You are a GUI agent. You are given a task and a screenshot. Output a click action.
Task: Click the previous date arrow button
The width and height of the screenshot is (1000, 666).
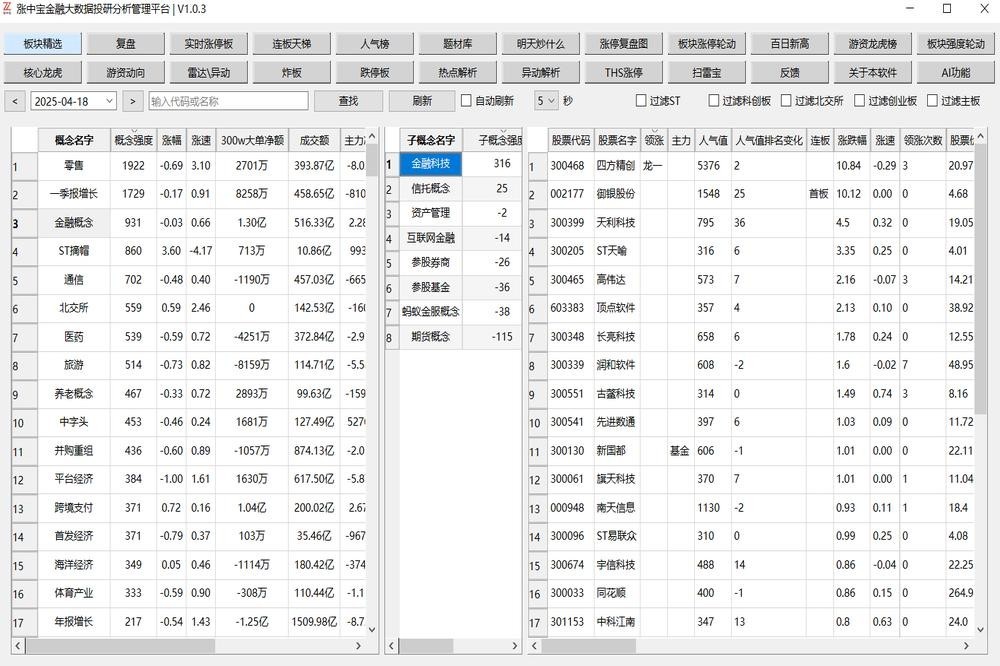[x=14, y=101]
